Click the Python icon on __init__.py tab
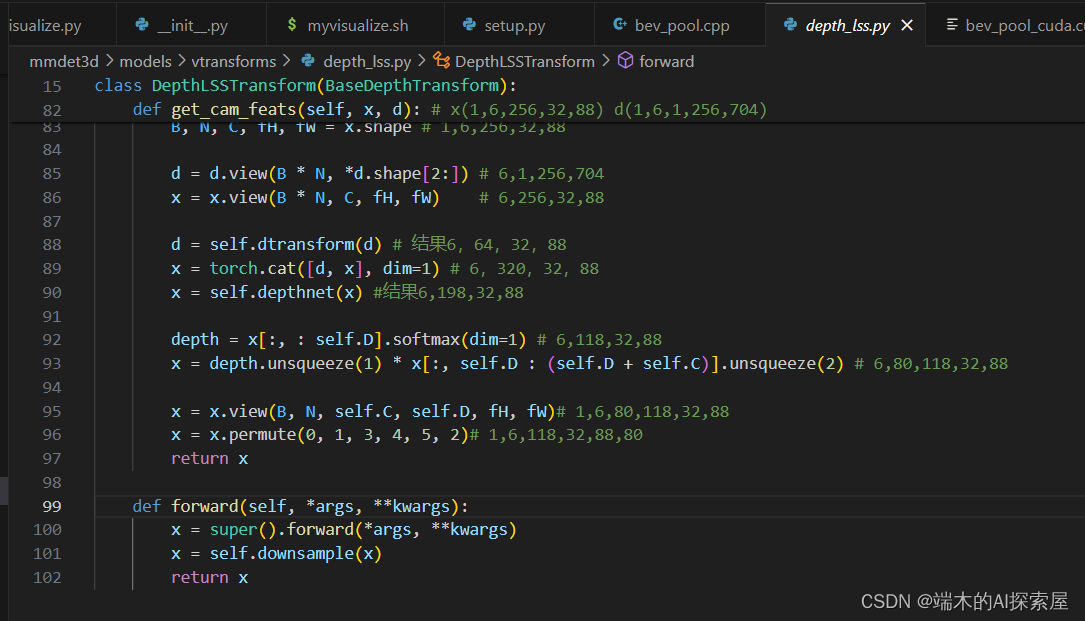Viewport: 1085px width, 621px height. point(142,25)
